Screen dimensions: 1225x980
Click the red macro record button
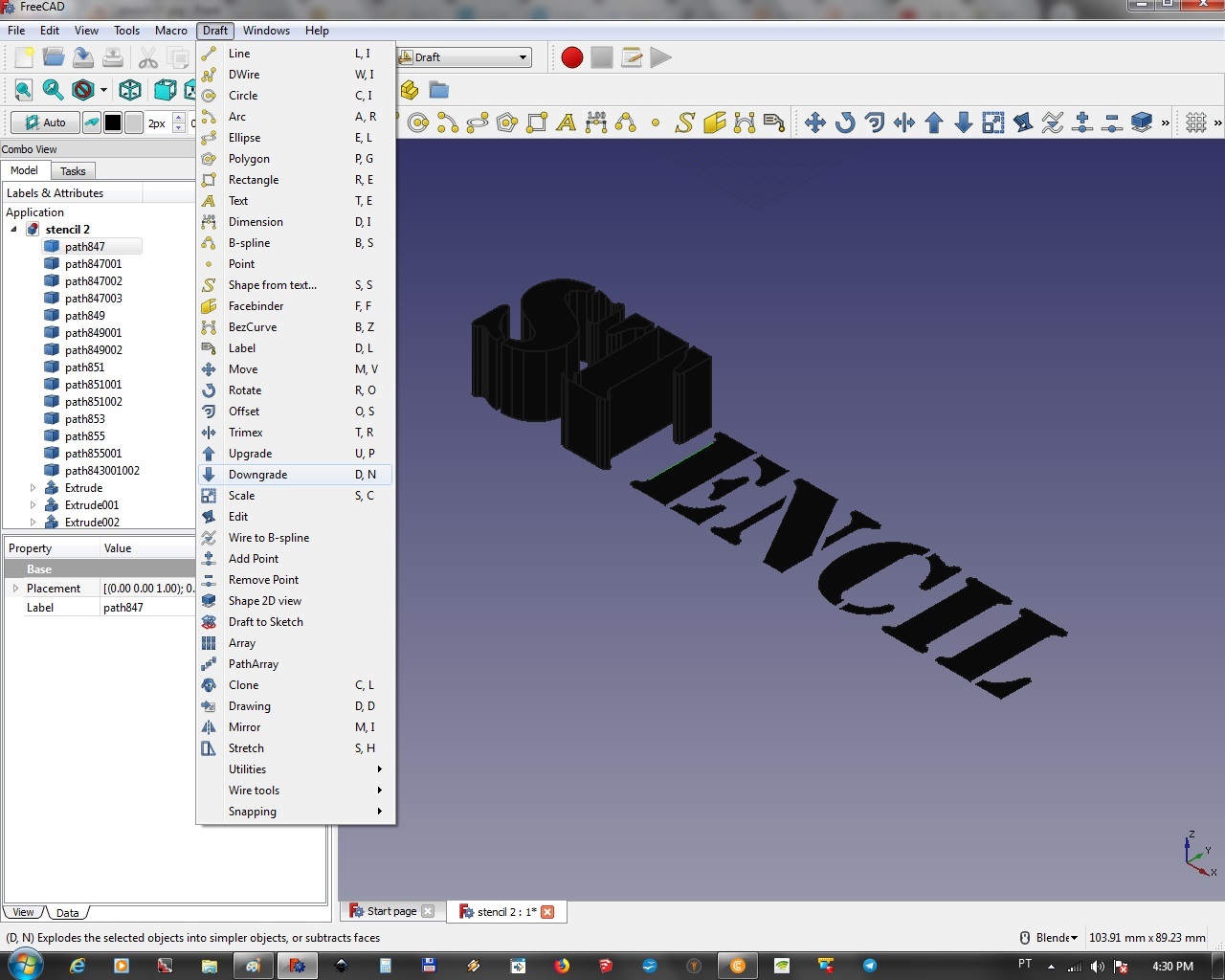pos(572,57)
